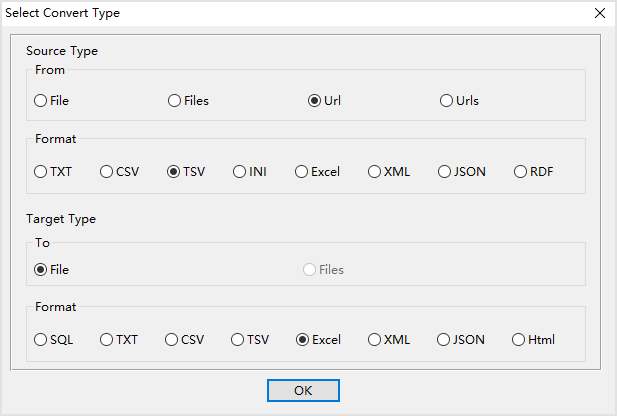Select File under the To group

41,270
